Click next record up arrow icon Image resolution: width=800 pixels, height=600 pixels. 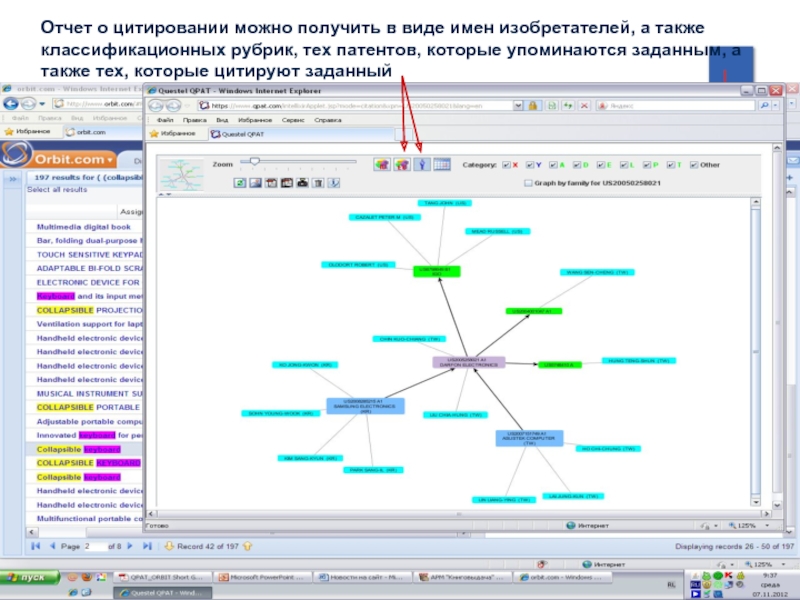point(247,546)
